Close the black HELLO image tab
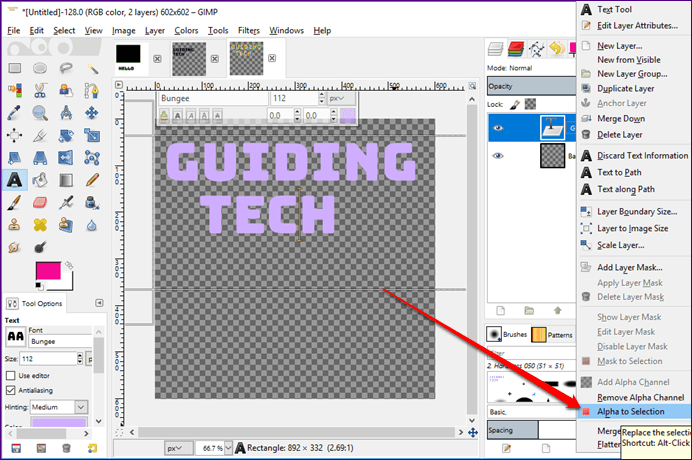The width and height of the screenshot is (692, 460). click(x=157, y=59)
